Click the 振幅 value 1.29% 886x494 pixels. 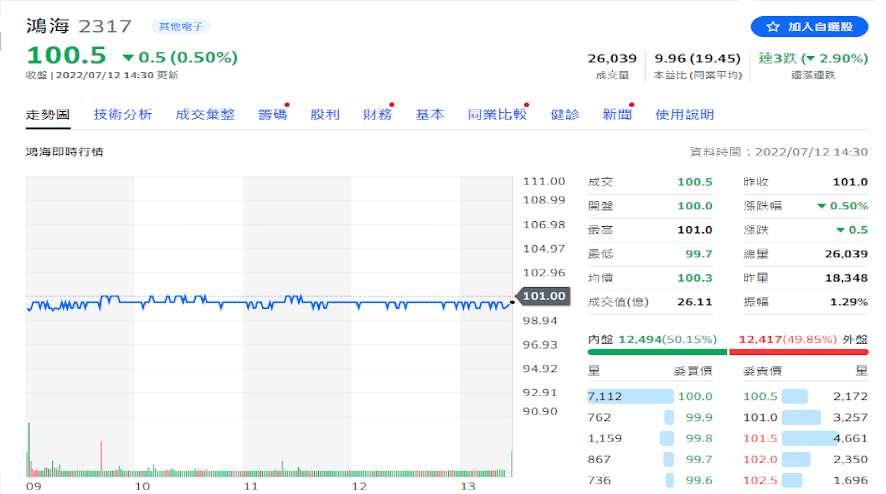pyautogui.click(x=849, y=302)
